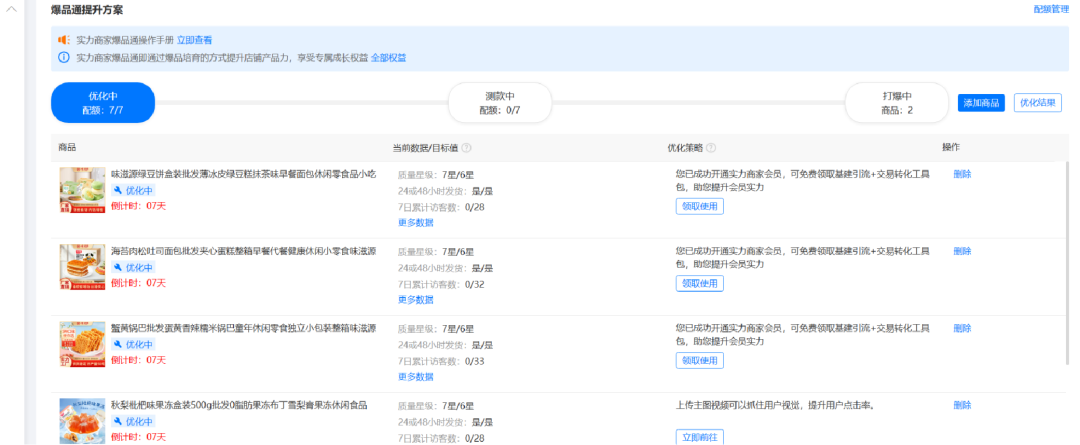
Task: Switch to the 打爆中 stage tab
Action: (896, 103)
